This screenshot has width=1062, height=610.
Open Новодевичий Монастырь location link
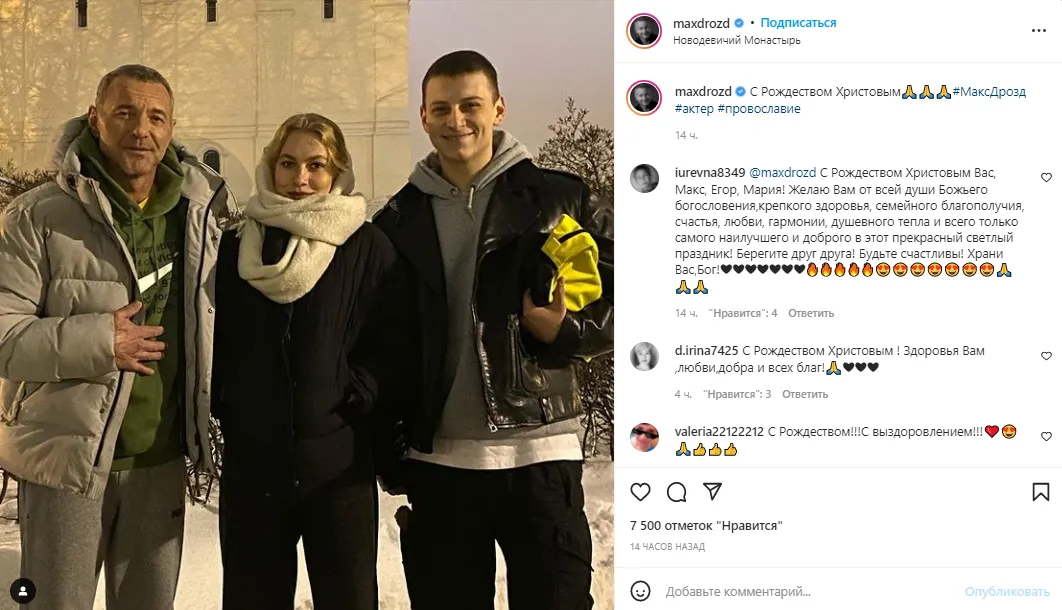pos(736,41)
